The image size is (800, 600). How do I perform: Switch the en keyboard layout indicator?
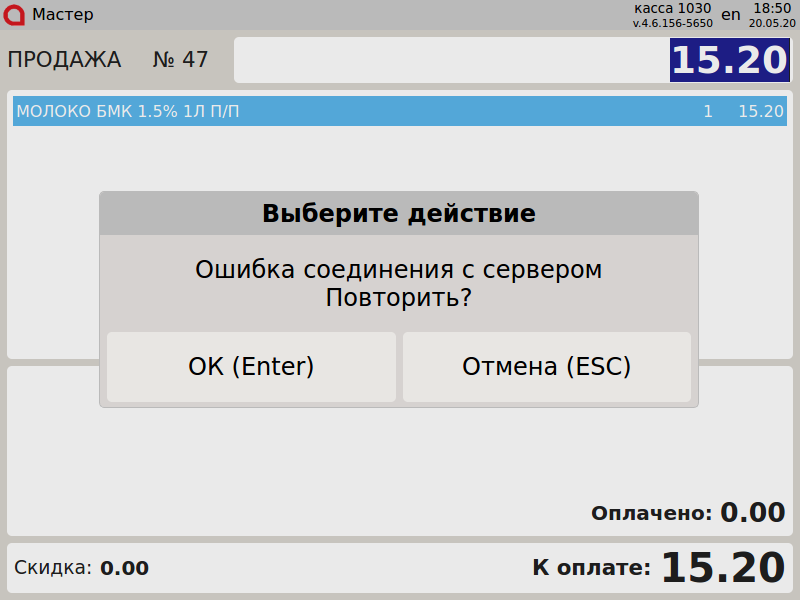pos(731,15)
